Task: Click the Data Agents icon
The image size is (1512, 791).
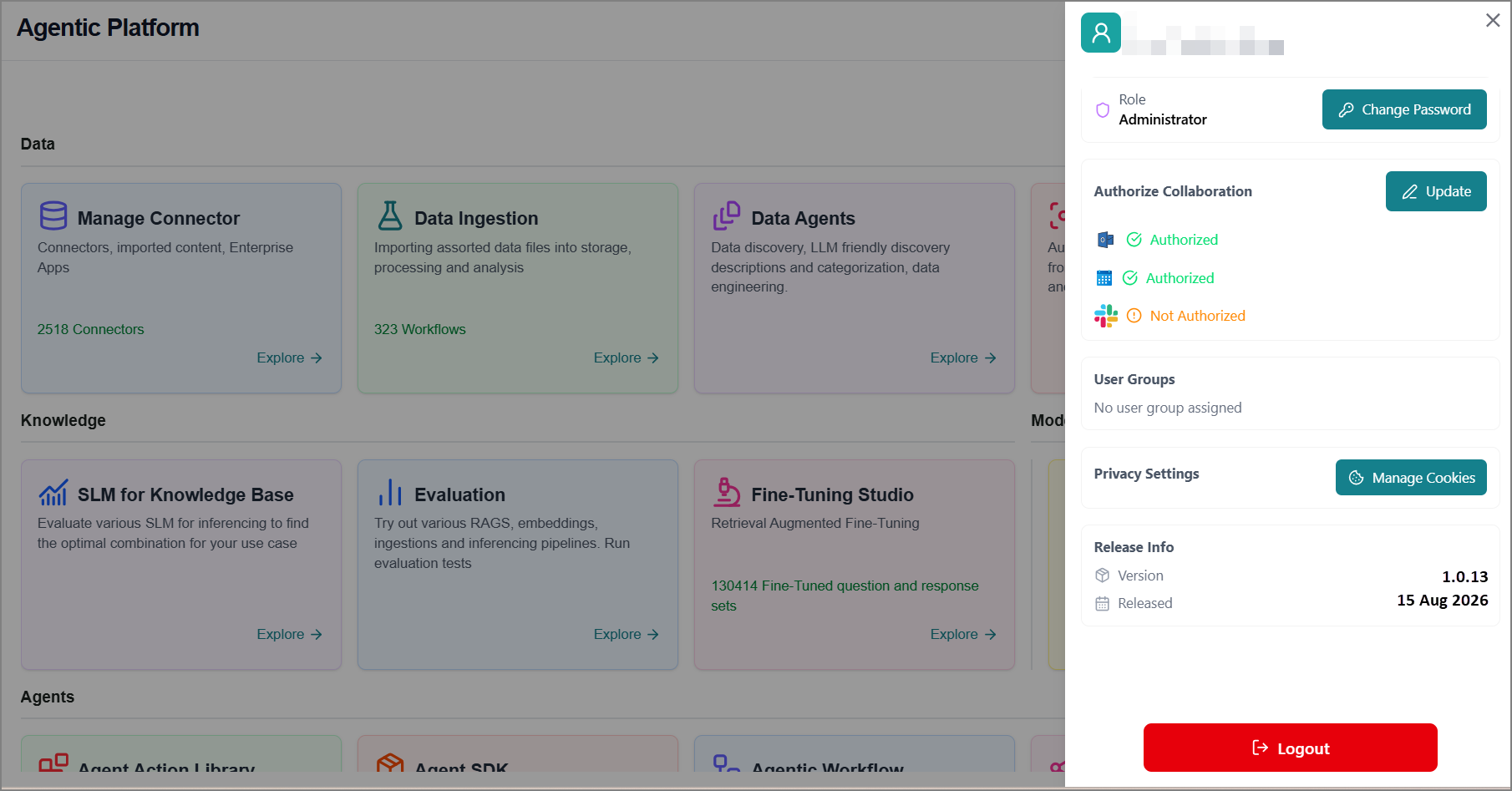Action: (x=727, y=215)
